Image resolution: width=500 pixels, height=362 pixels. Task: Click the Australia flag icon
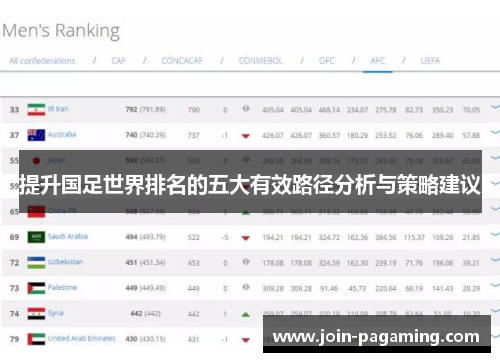pyautogui.click(x=36, y=135)
